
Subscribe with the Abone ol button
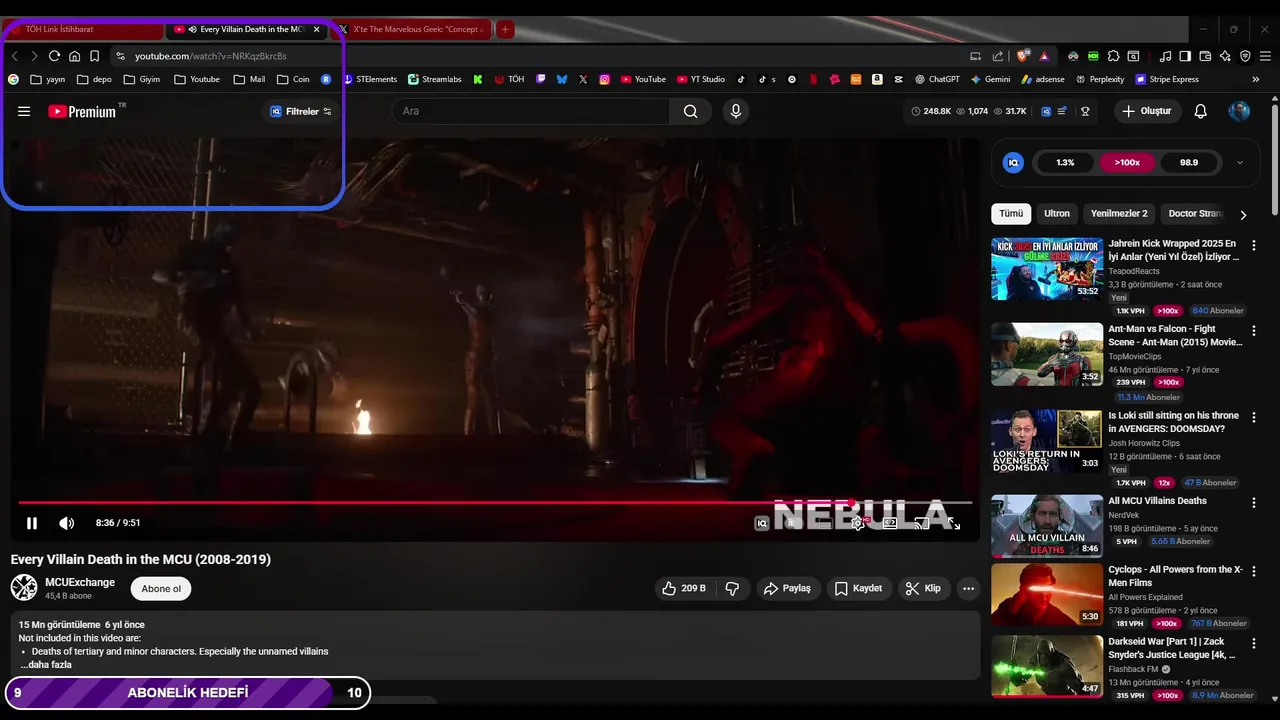coord(161,588)
